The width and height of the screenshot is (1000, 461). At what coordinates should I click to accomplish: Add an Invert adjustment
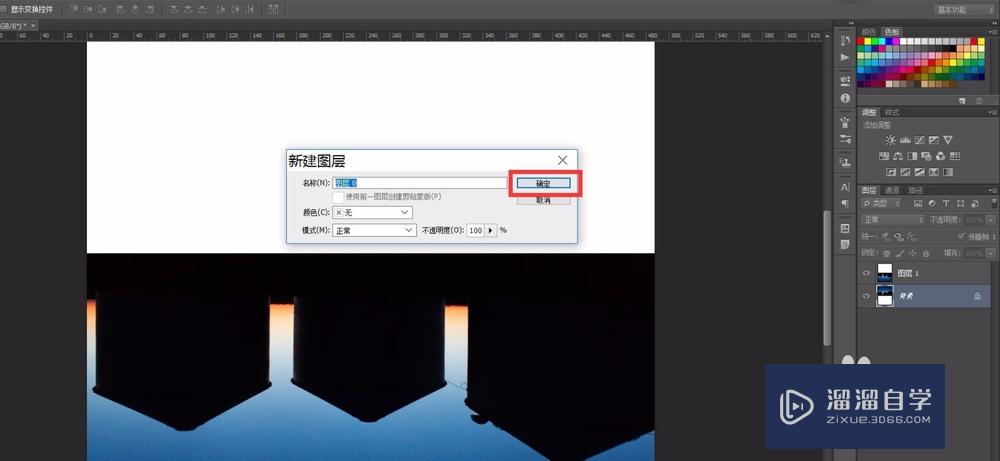click(891, 172)
